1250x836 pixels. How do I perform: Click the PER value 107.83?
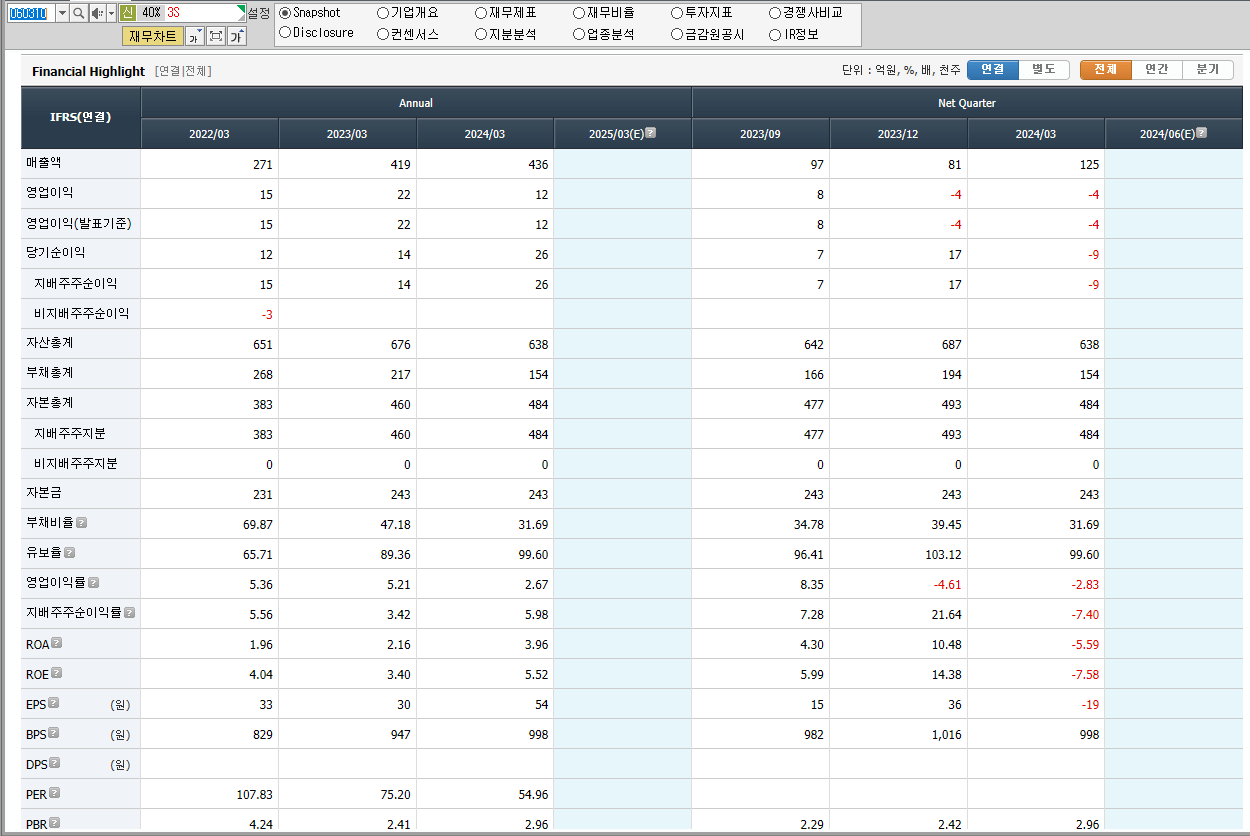coord(252,795)
